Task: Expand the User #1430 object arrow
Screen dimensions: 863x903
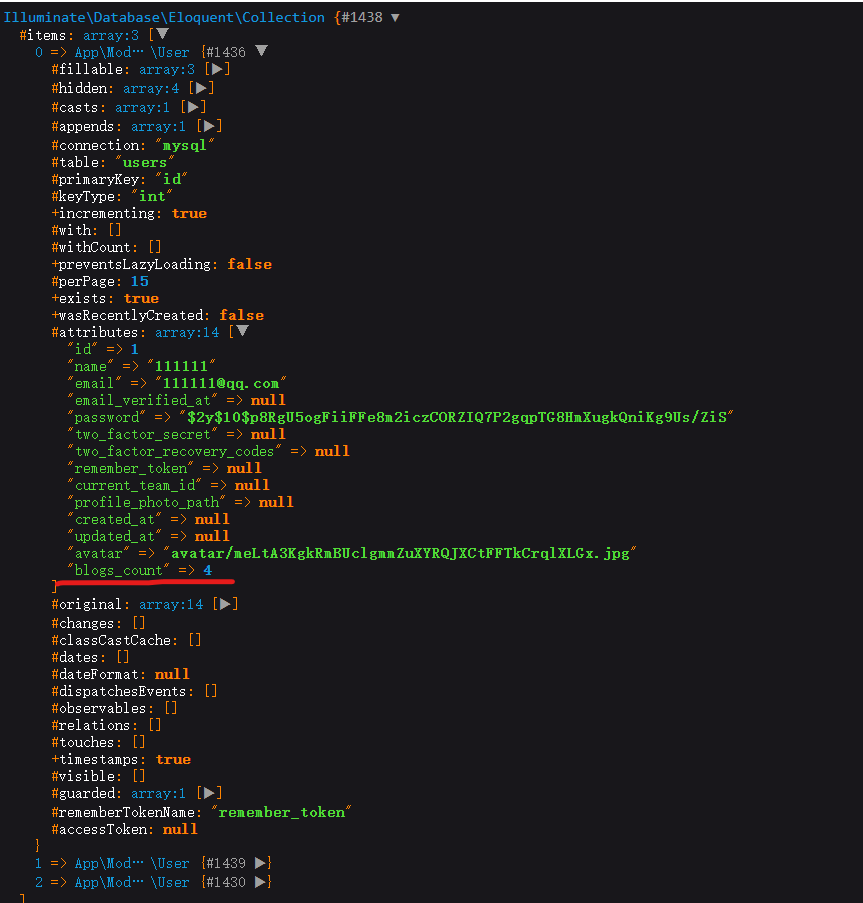Action: click(260, 882)
